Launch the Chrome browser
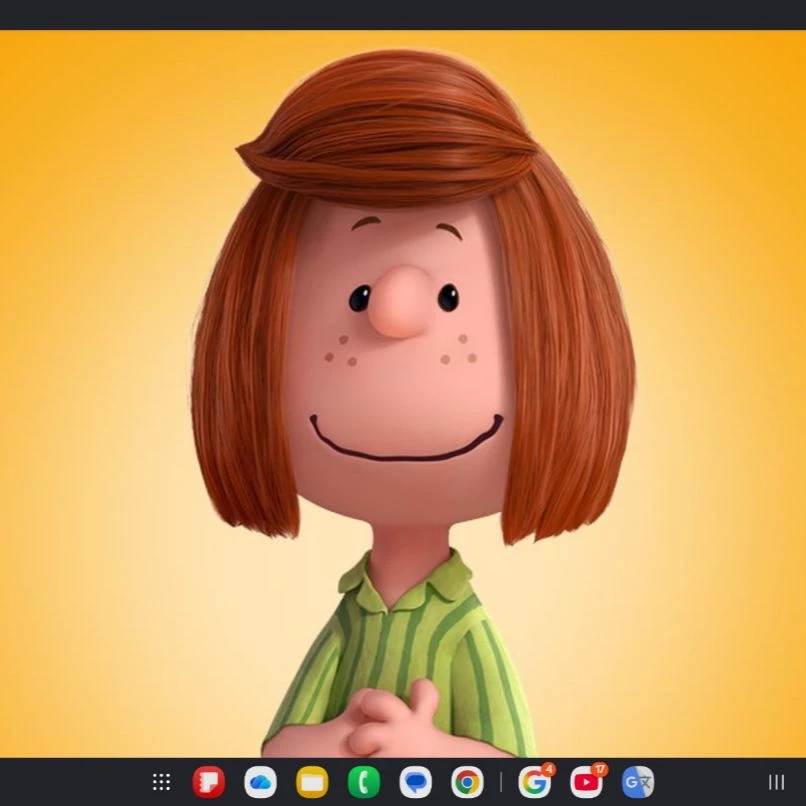Image resolution: width=806 pixels, height=806 pixels. [467, 782]
